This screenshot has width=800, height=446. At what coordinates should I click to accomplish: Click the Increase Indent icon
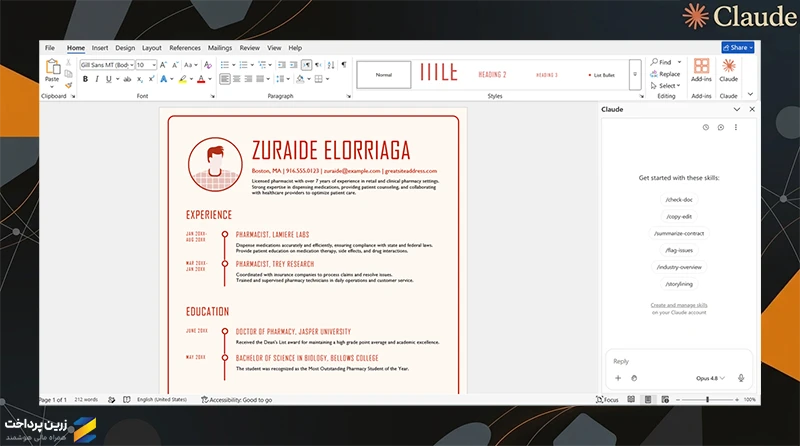[x=293, y=65]
